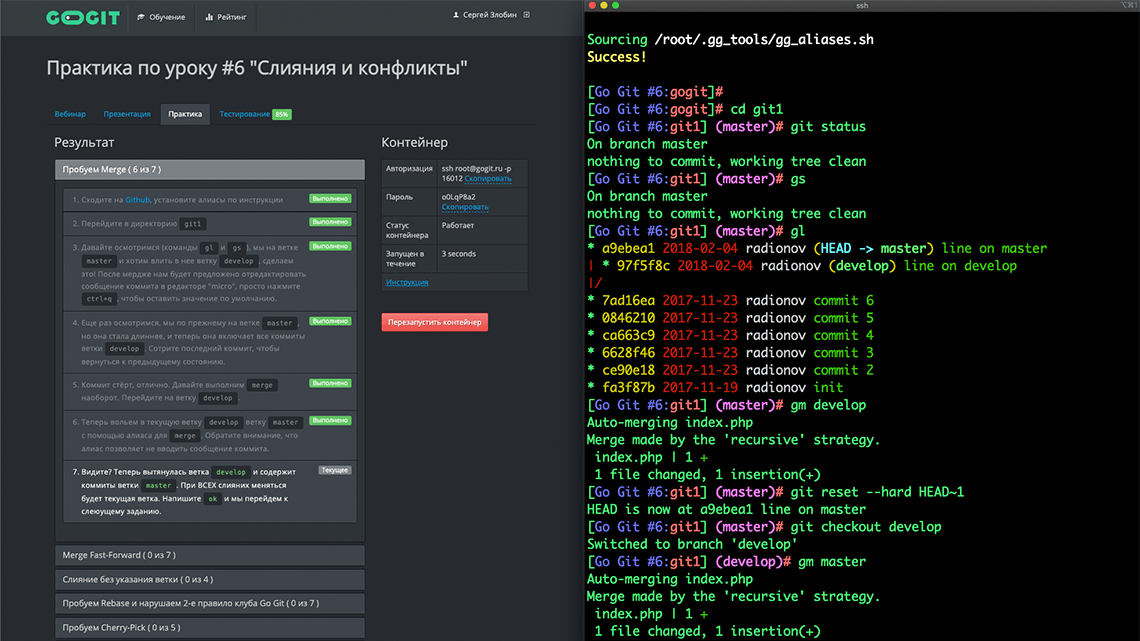Expand Слияние без указания ветки section
Screen dimensions: 1140x641
(x=209, y=579)
